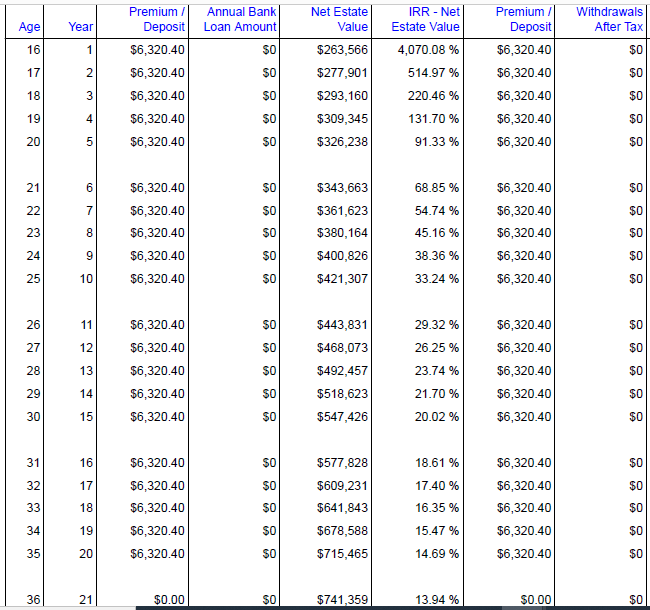The width and height of the screenshot is (650, 610).
Task: Click Premium / Deposit header beside Withdrawals After Tax
Action: pyautogui.click(x=524, y=19)
